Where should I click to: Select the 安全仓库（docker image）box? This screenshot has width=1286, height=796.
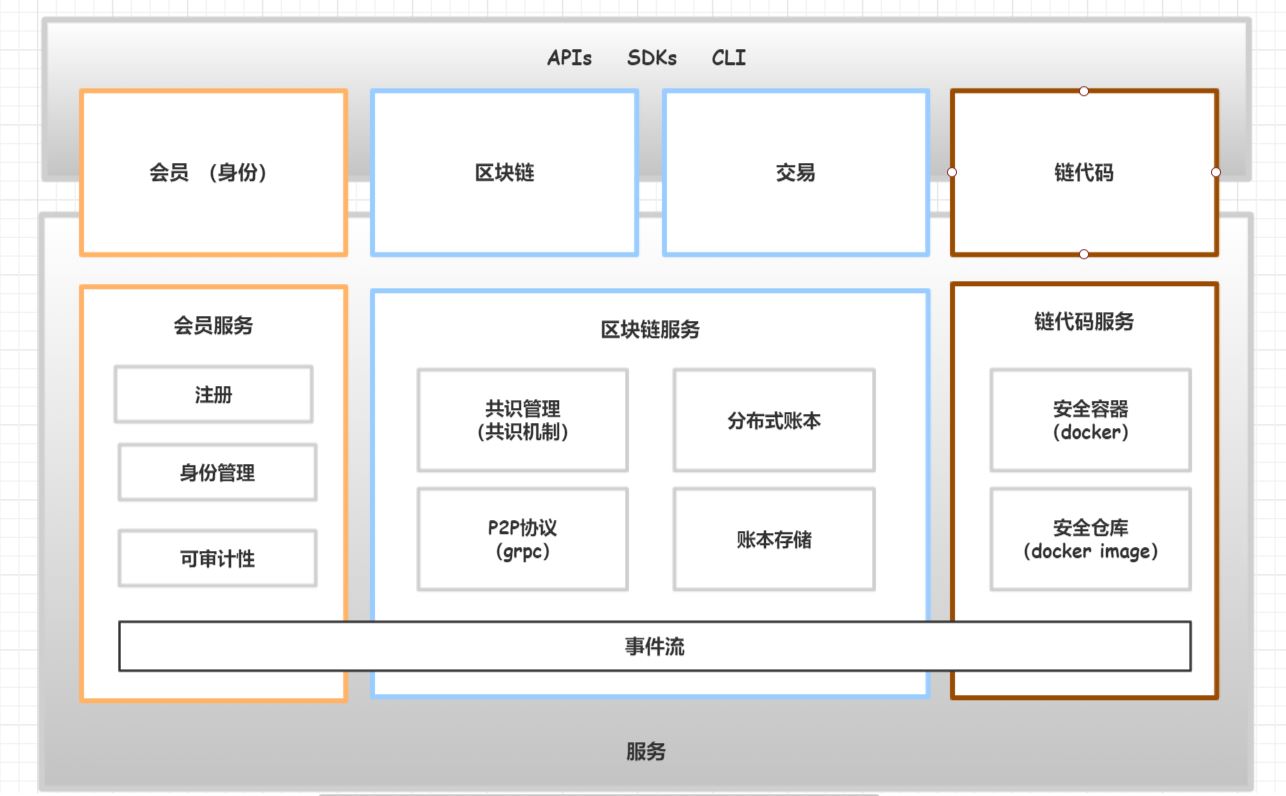coord(1089,540)
